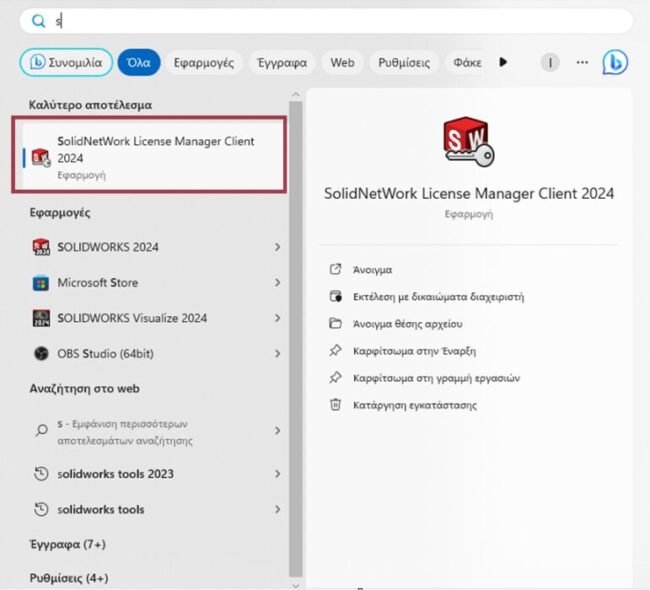Click the Bing icon at top right
The image size is (650, 590).
615,62
